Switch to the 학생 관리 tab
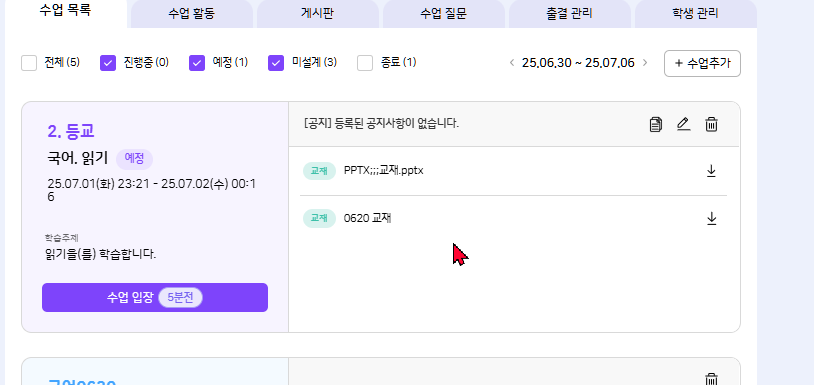Image resolution: width=814 pixels, height=385 pixels. coord(695,14)
